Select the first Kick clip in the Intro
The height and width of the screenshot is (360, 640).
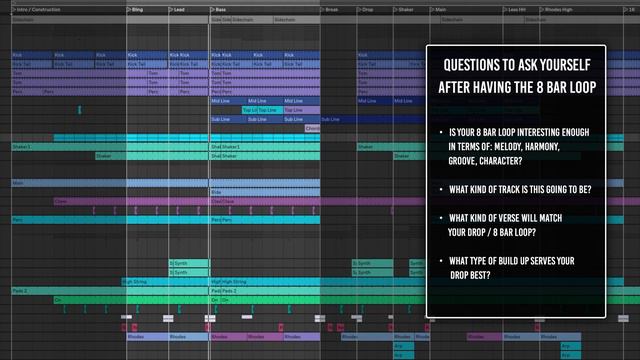[32, 55]
